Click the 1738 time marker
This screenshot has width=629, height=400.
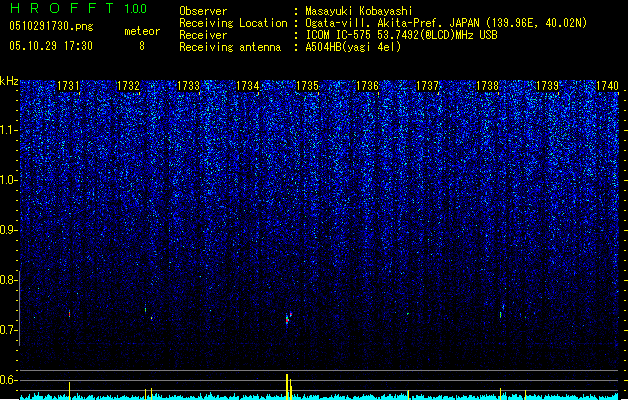click(x=487, y=86)
